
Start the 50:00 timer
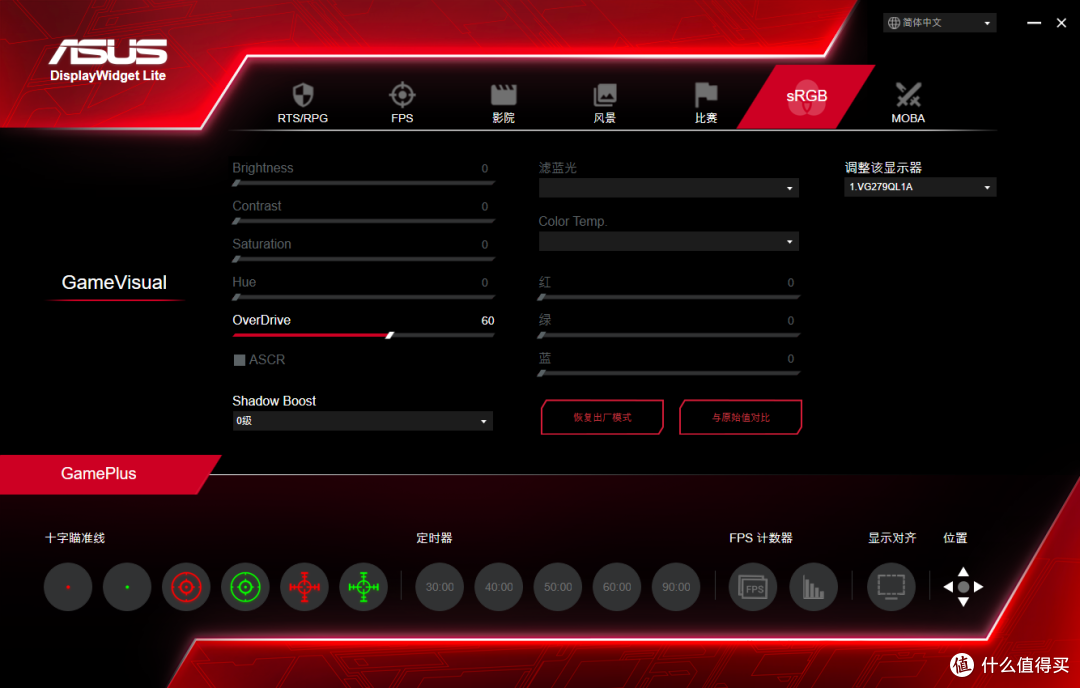click(x=558, y=587)
